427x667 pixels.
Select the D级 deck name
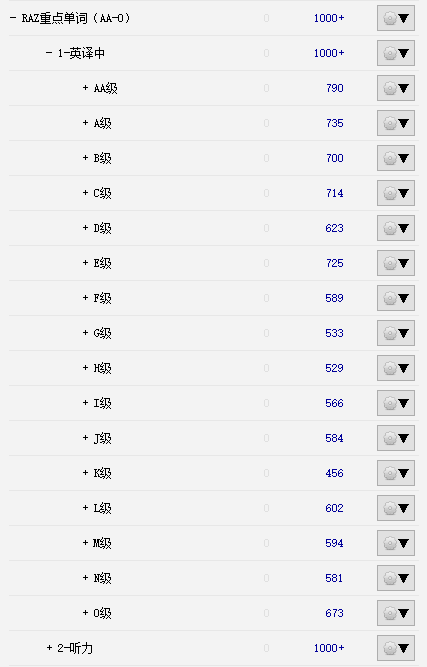tap(102, 228)
